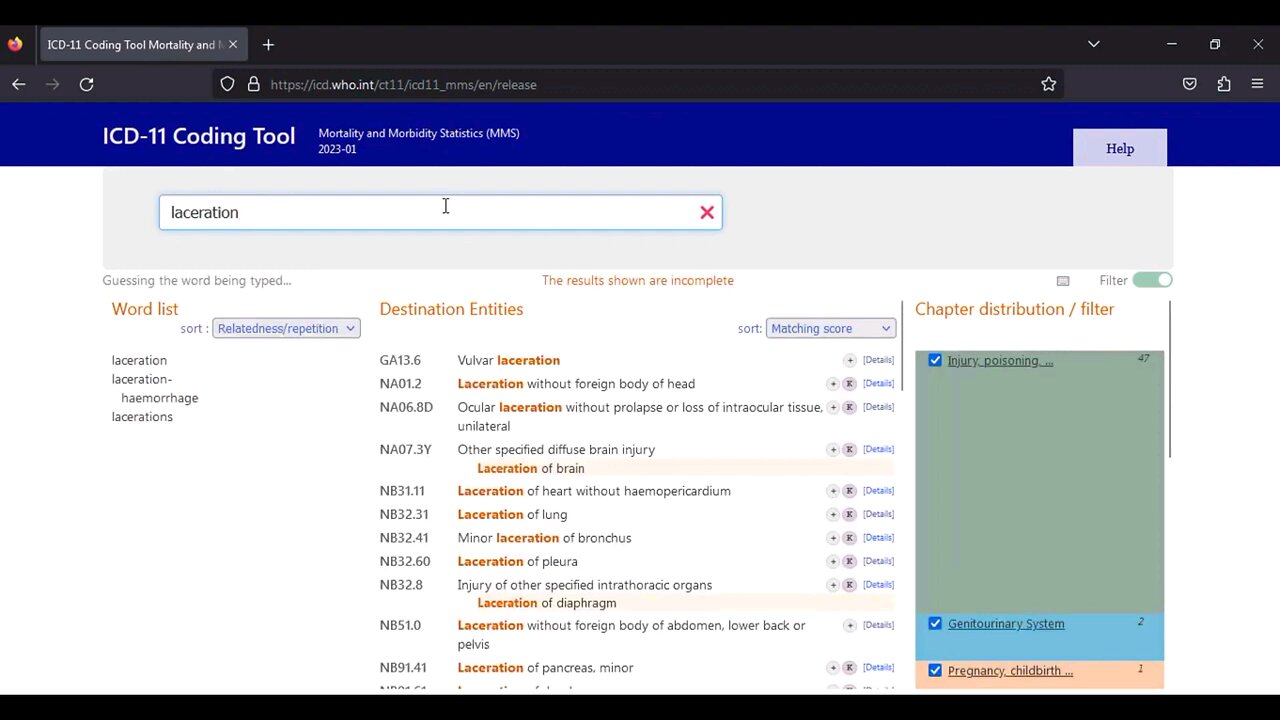1280x720 pixels.
Task: Toggle the Filter switch off
Action: coord(1152,280)
